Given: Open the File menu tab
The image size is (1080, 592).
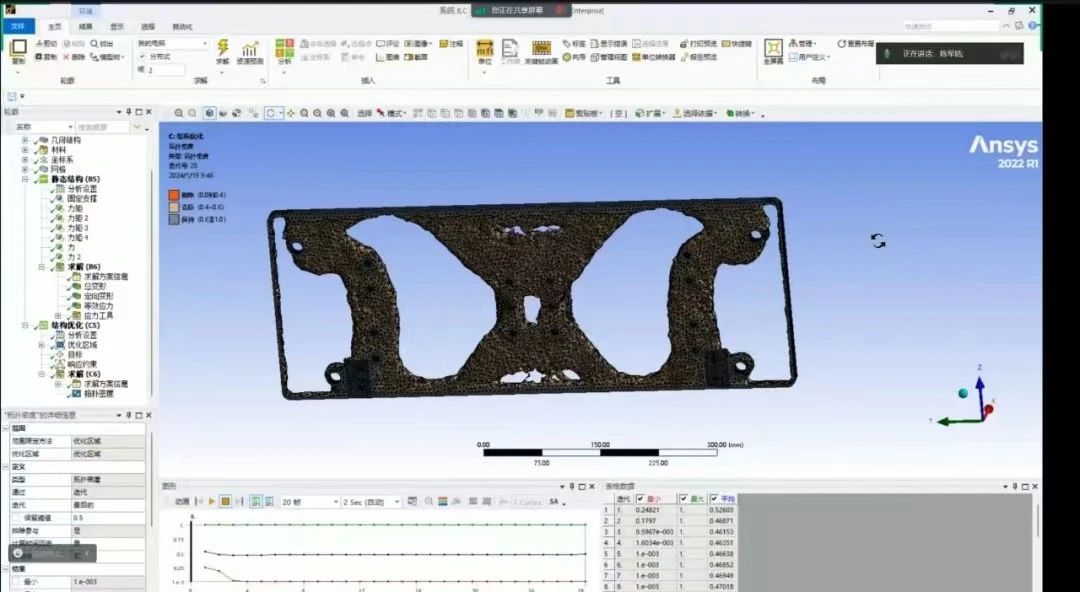Looking at the screenshot, I should click(17, 27).
